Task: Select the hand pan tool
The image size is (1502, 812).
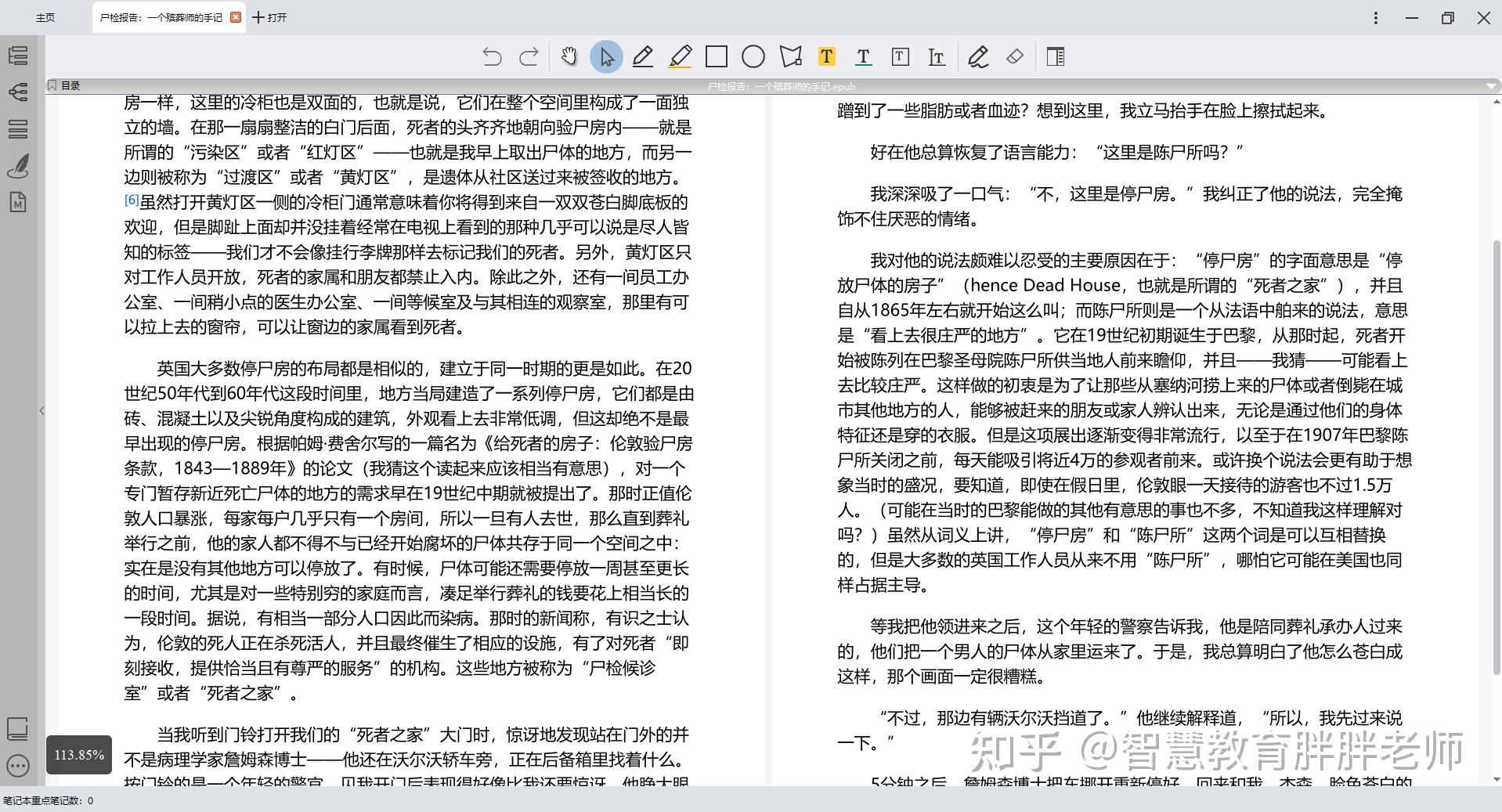Action: coord(569,56)
